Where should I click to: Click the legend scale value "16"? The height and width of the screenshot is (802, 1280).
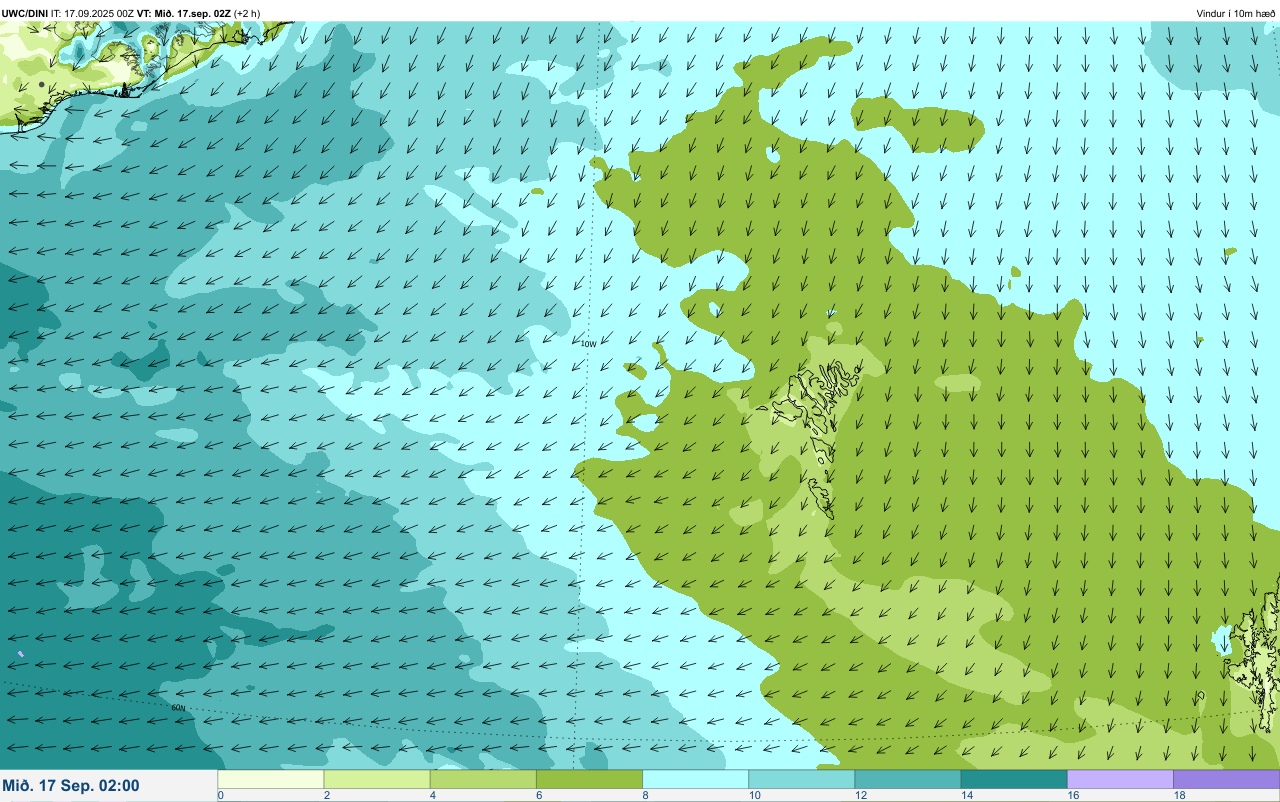pos(1073,795)
